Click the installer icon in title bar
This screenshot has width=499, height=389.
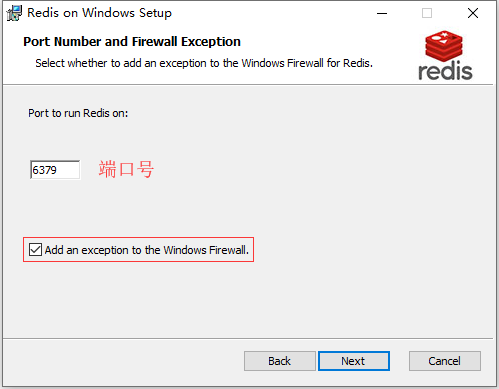tap(14, 13)
